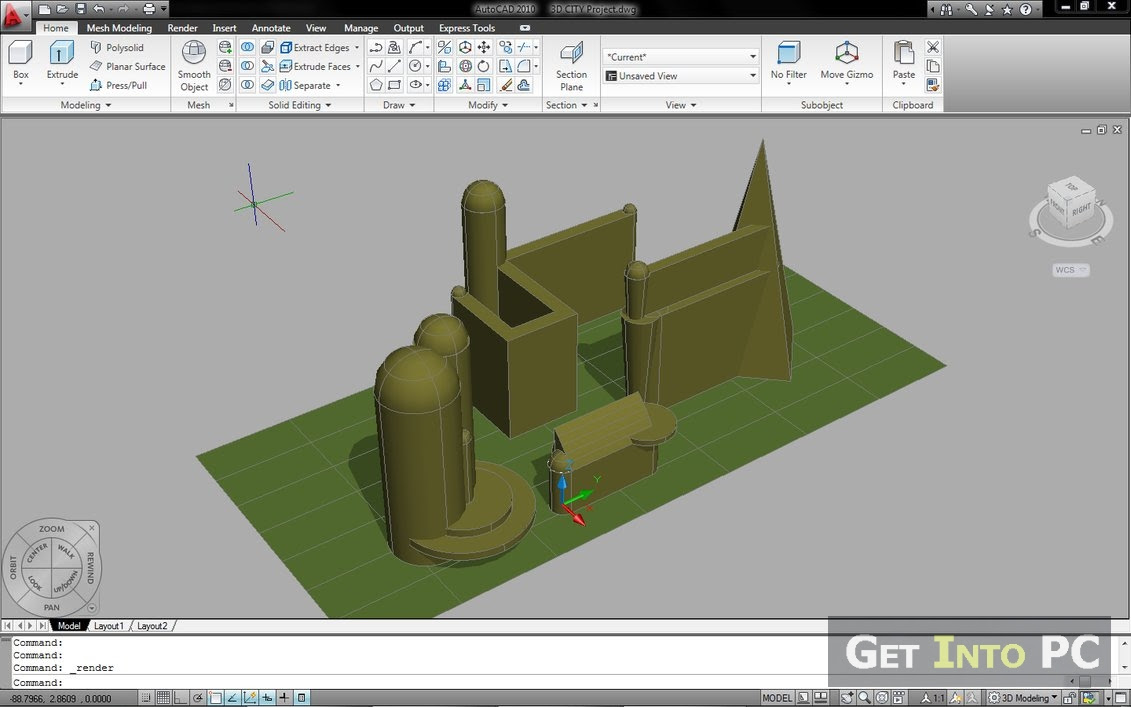Switch to the Layout1 tab
Image resolution: width=1131 pixels, height=707 pixels.
click(109, 626)
